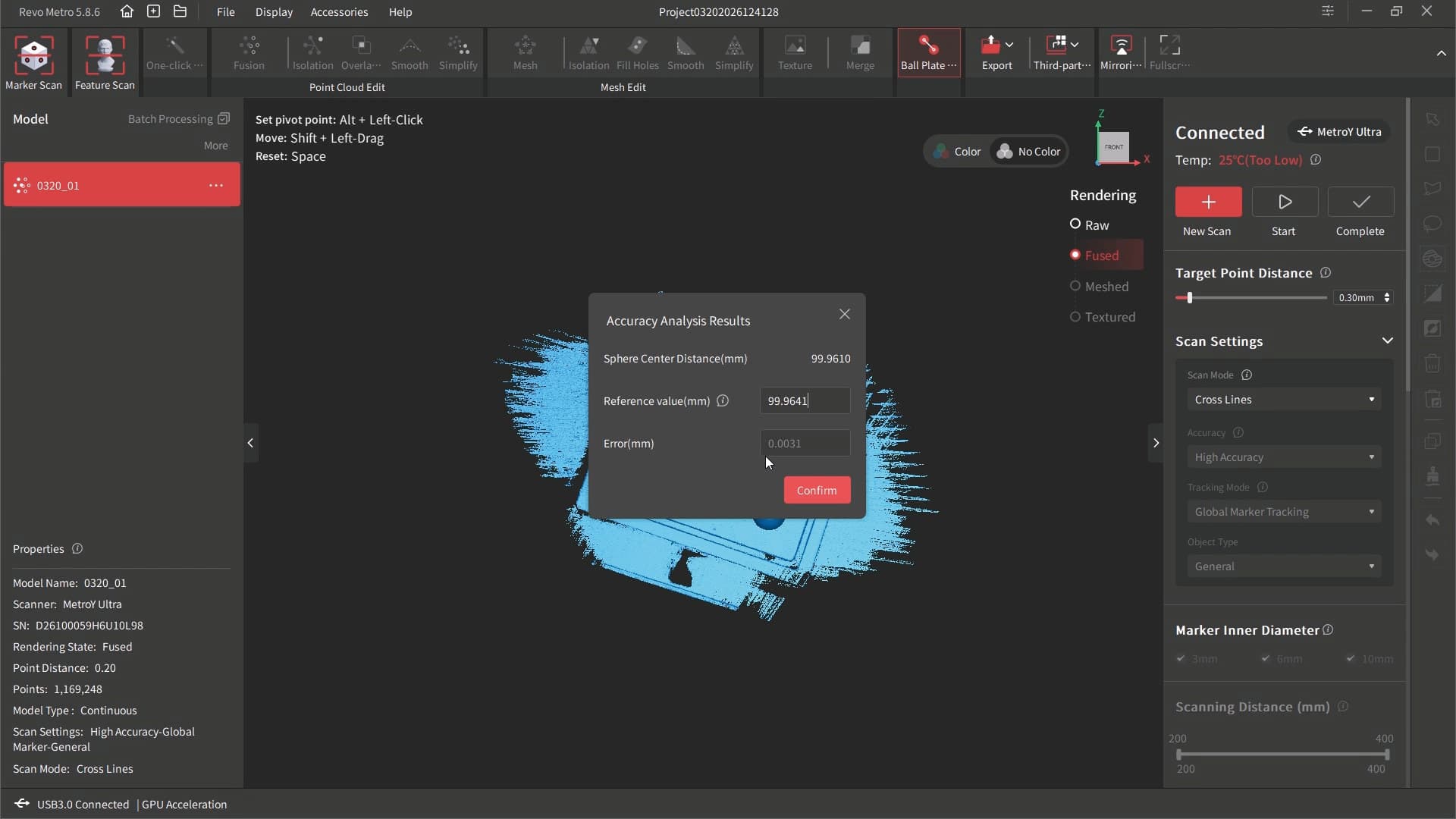Image resolution: width=1456 pixels, height=819 pixels.
Task: Click the settings sliders icon in title bar
Action: point(1328,11)
